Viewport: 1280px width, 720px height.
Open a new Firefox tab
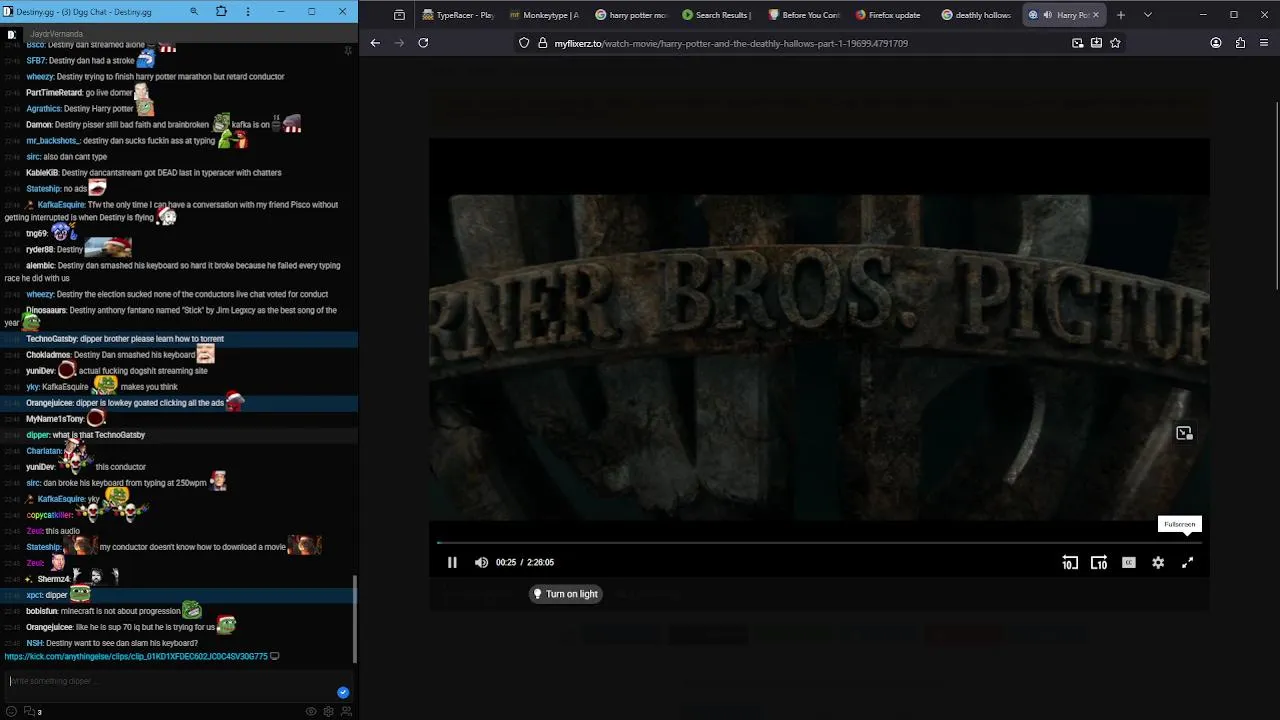tap(1120, 15)
